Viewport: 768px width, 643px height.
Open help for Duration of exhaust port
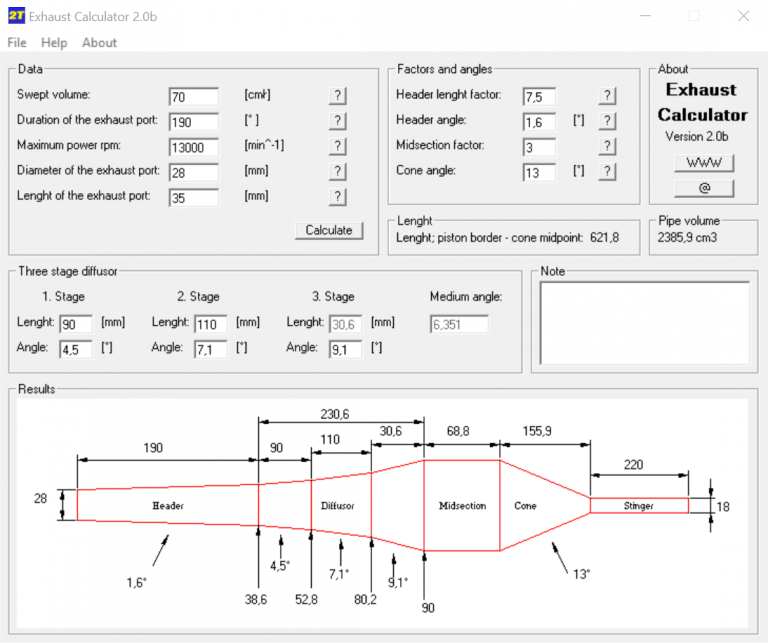pos(338,121)
